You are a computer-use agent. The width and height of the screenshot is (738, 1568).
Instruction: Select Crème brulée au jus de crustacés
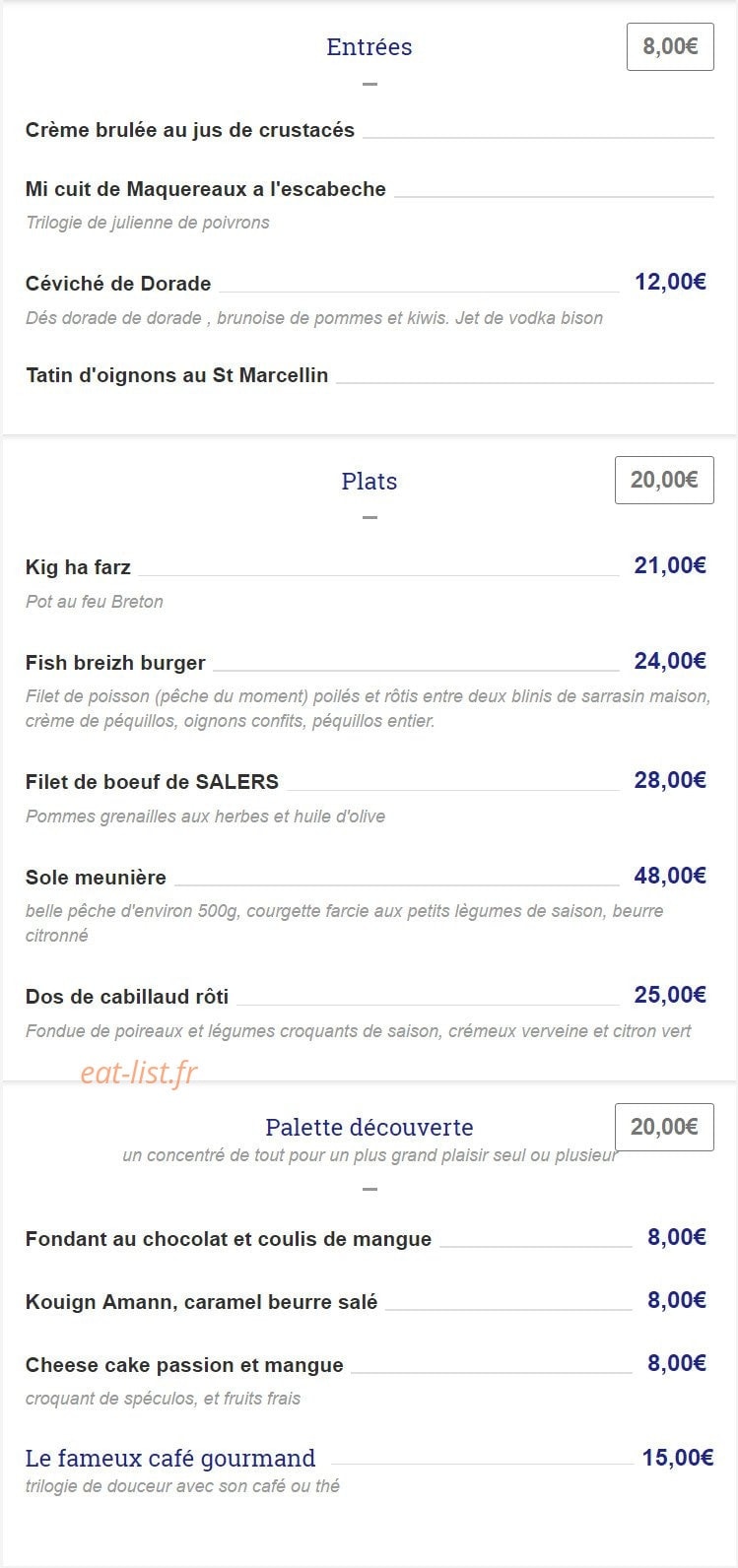pyautogui.click(x=190, y=130)
